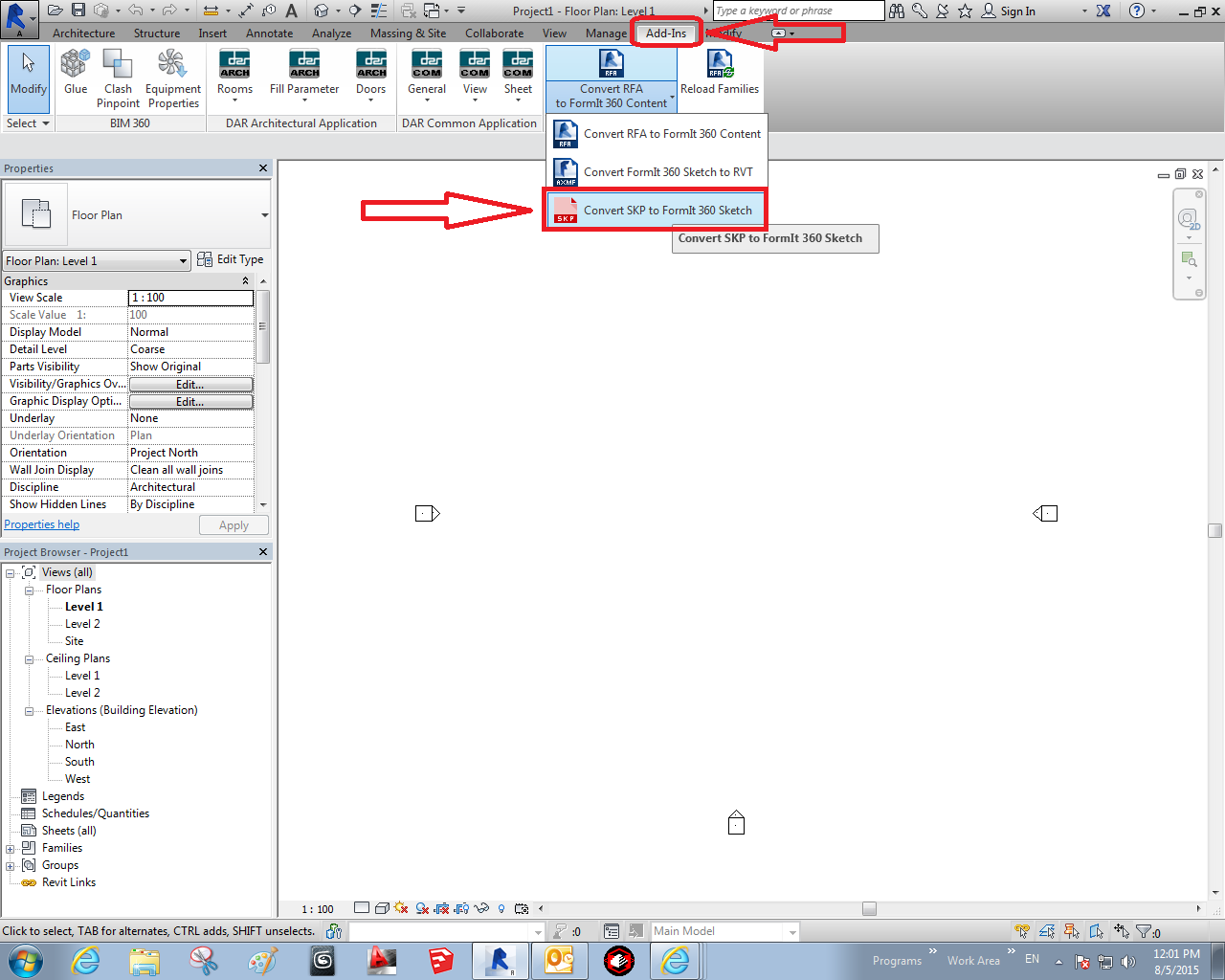Select the Site floor plan view
This screenshot has width=1225, height=980.
tap(75, 641)
